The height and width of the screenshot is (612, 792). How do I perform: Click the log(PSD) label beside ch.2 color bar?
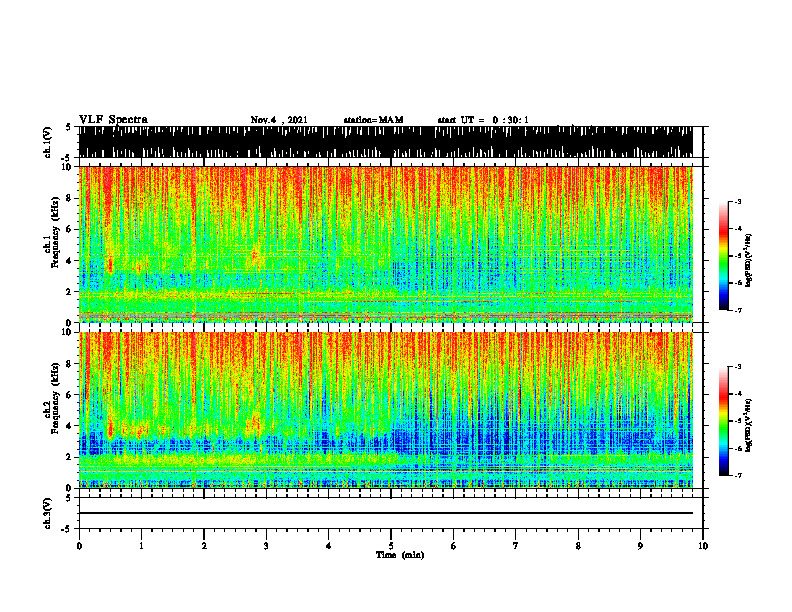pos(749,426)
